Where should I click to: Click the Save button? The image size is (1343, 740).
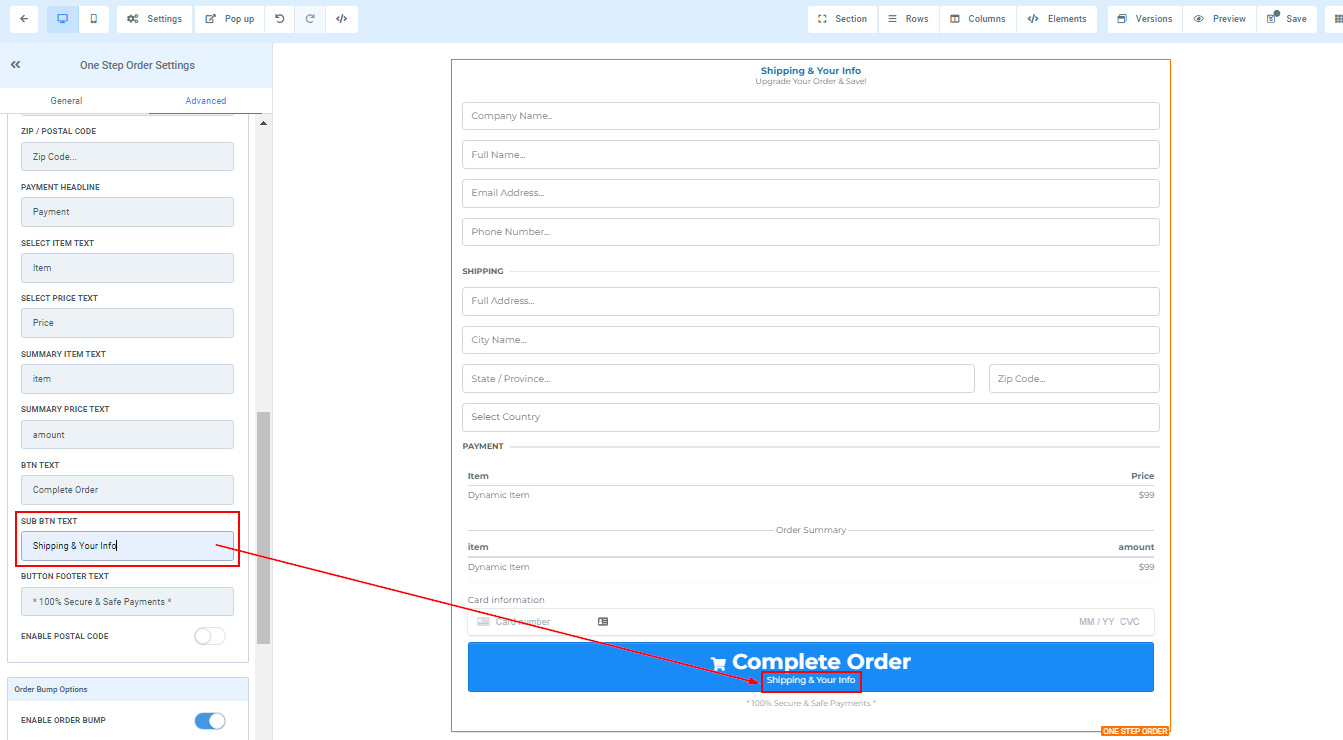click(1286, 19)
